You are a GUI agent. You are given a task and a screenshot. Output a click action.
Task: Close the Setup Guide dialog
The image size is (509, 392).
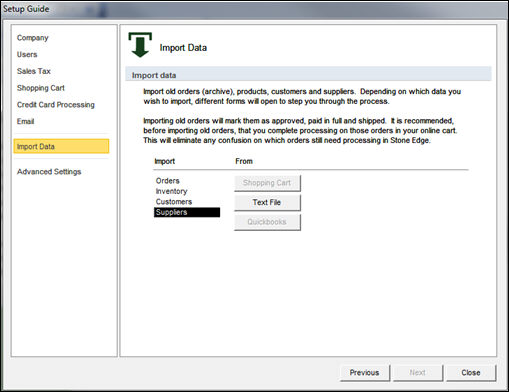pyautogui.click(x=471, y=373)
